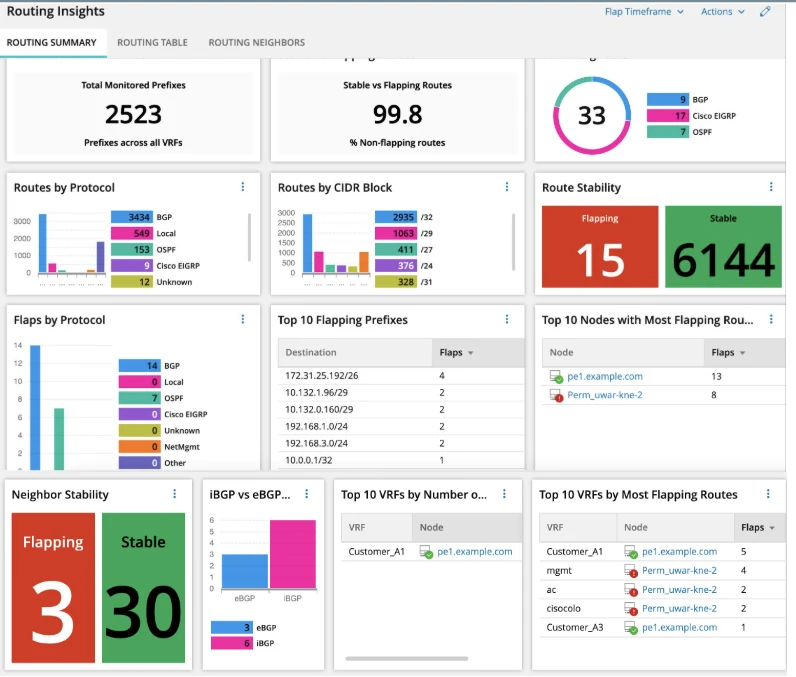Image resolution: width=796 pixels, height=677 pixels.
Task: Click node status icon in the ac row
Action: (x=631, y=590)
